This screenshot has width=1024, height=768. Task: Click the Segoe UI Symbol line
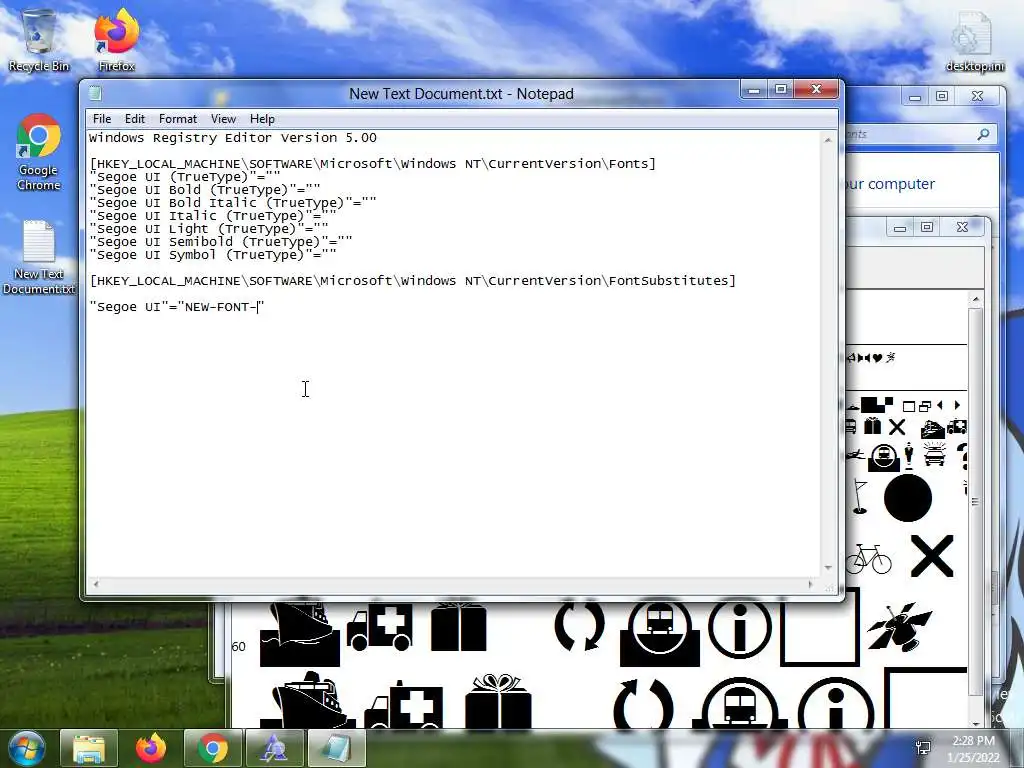point(213,255)
